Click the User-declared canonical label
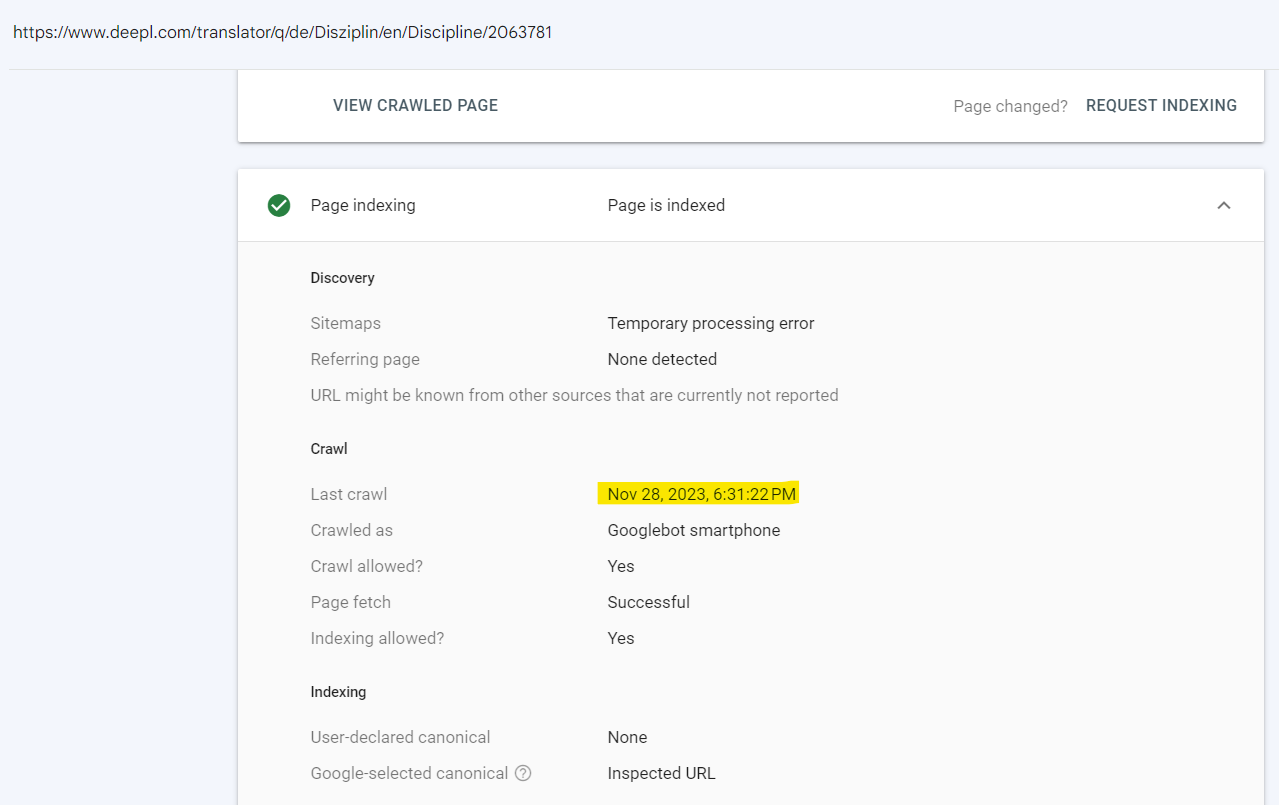Screen dimensions: 1279x805 tap(400, 737)
